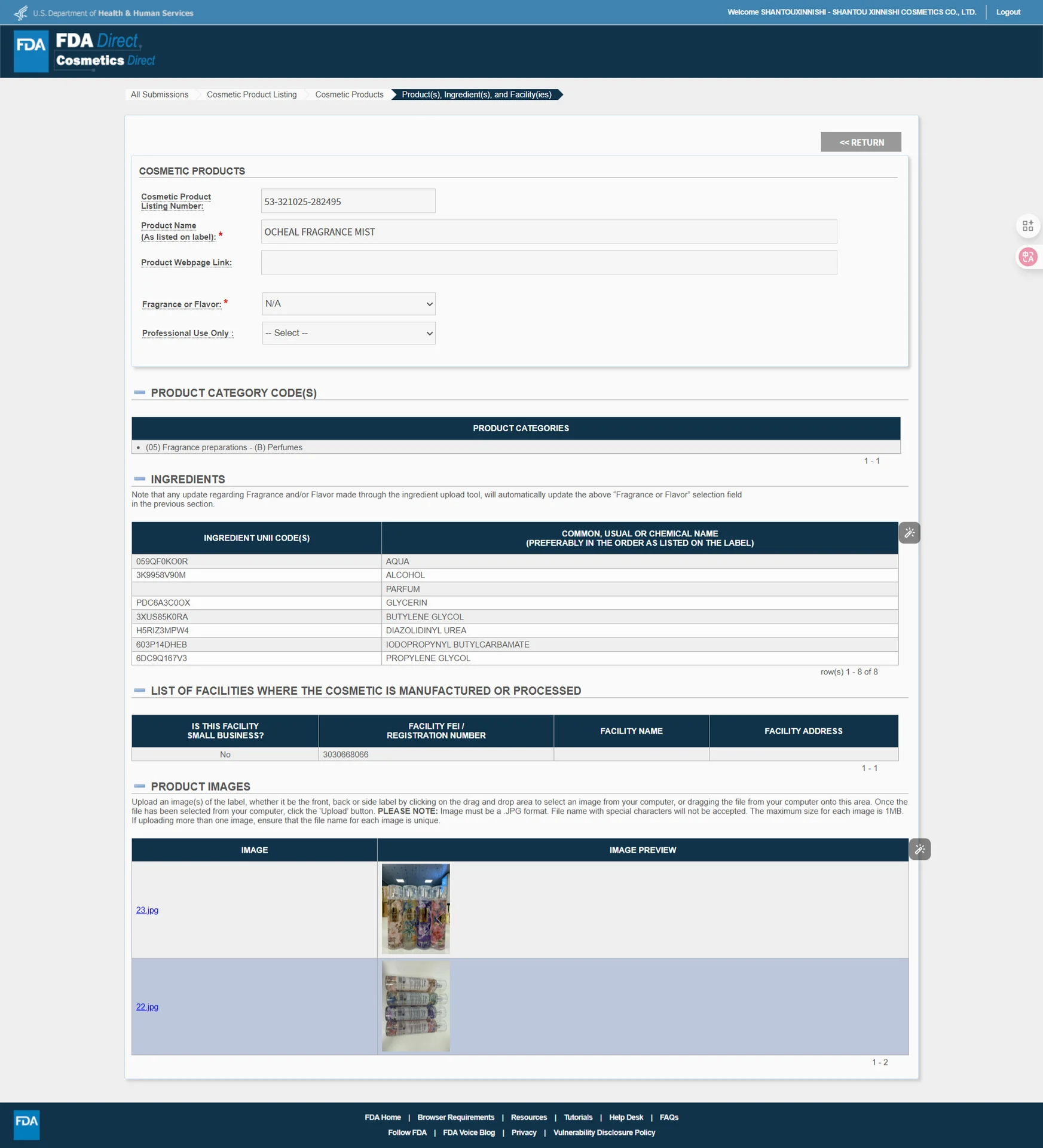Click the 23.jpg perfume bottles thumbnail
Viewport: 1043px width, 1148px height.
(x=415, y=909)
